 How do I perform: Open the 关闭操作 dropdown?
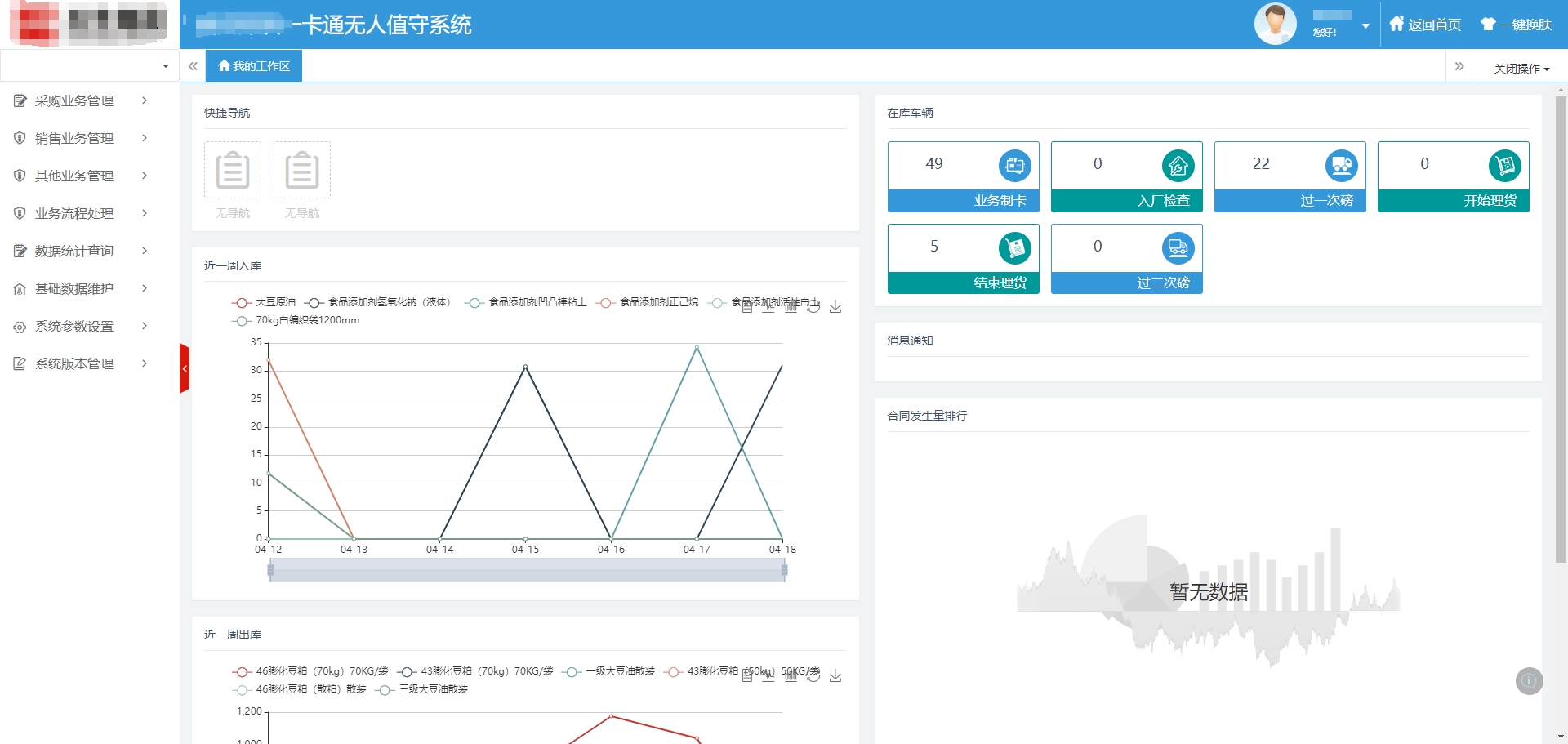point(1521,69)
